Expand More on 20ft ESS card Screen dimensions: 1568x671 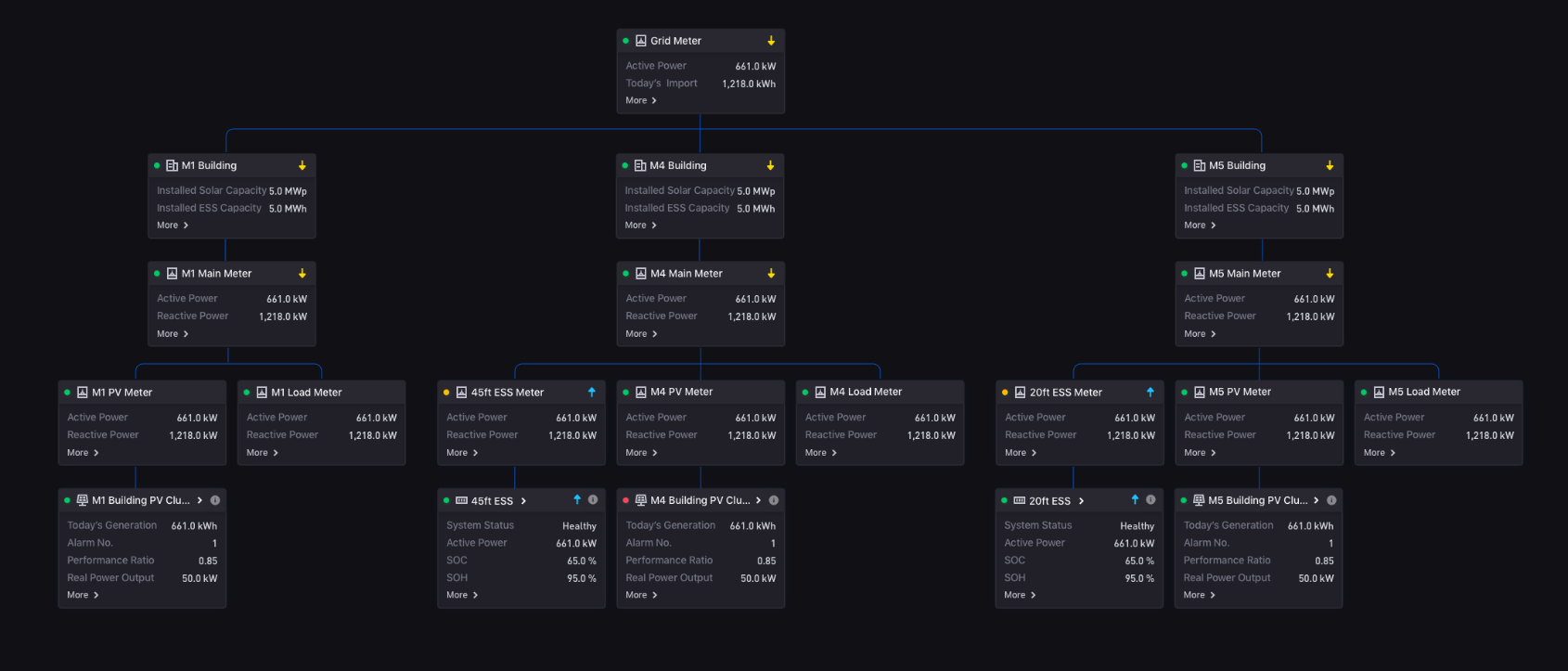1020,595
